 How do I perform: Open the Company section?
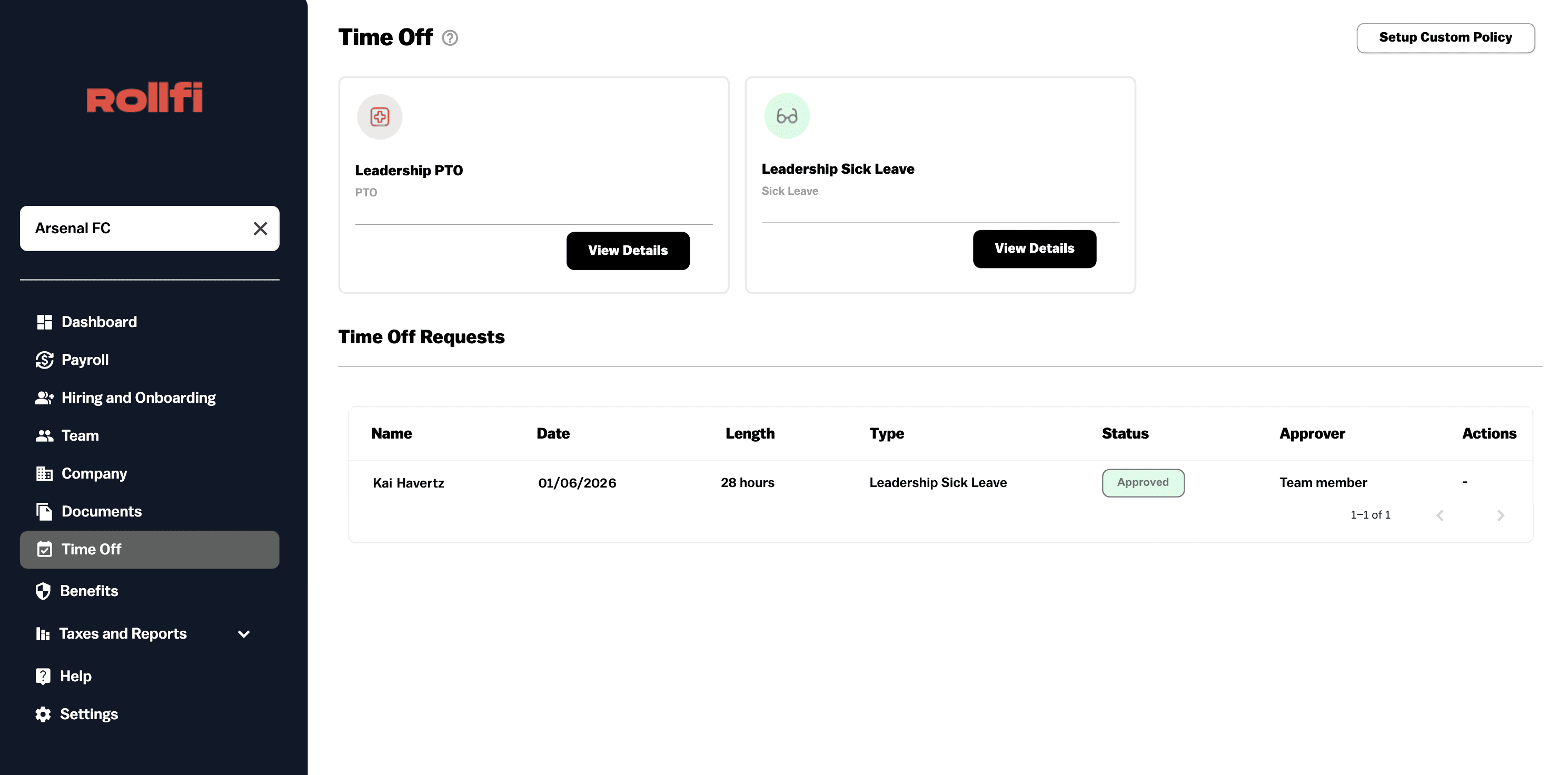(94, 474)
